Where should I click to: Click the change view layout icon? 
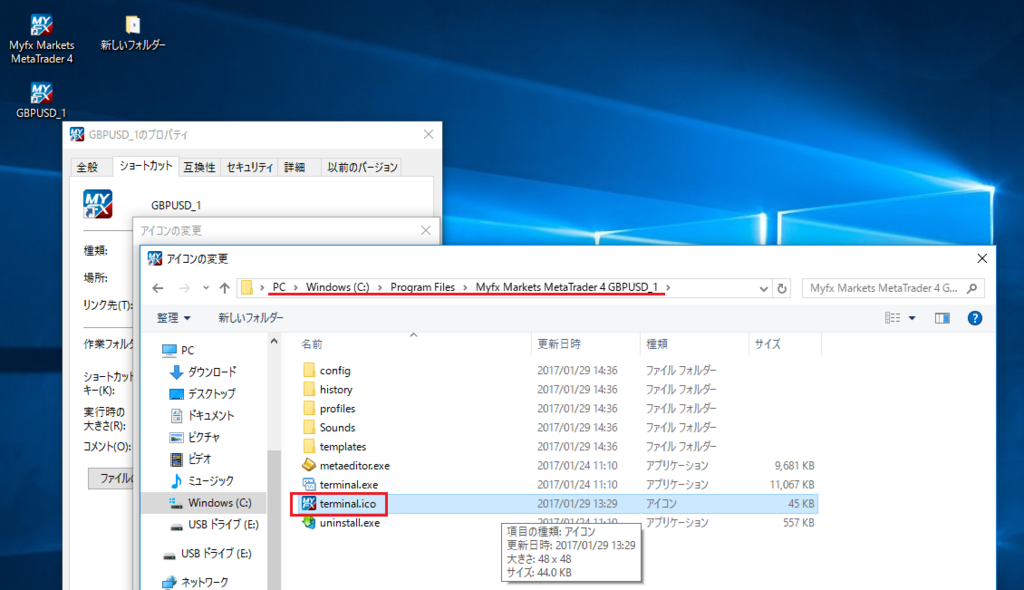893,318
